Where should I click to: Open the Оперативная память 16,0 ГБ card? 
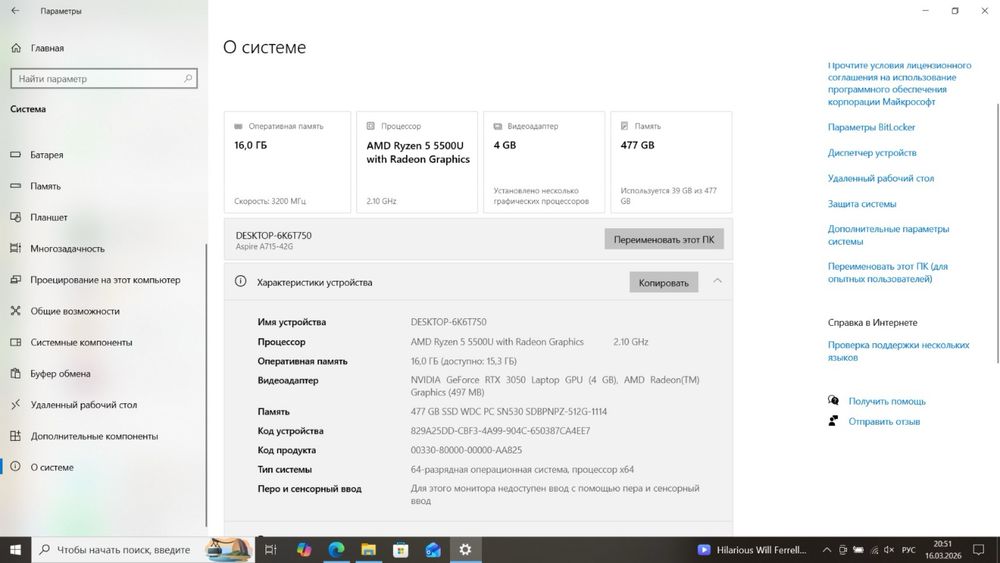point(287,162)
